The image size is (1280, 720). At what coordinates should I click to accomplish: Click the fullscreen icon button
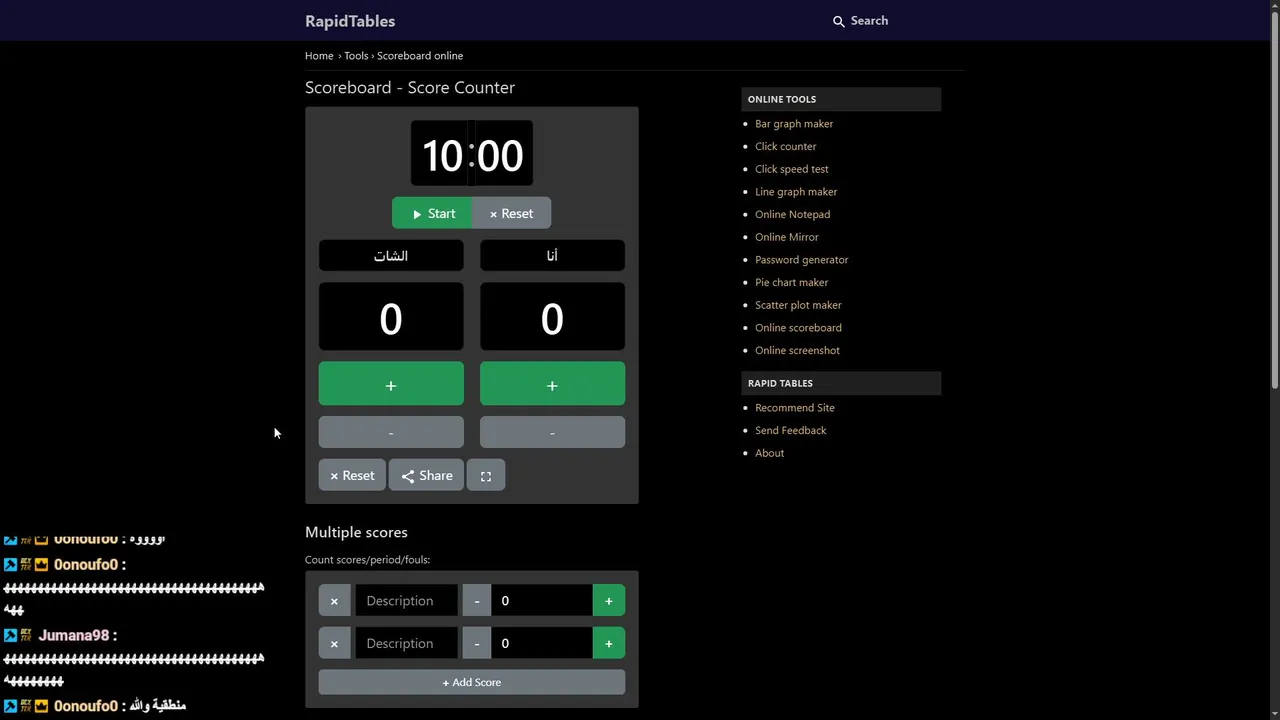[486, 476]
